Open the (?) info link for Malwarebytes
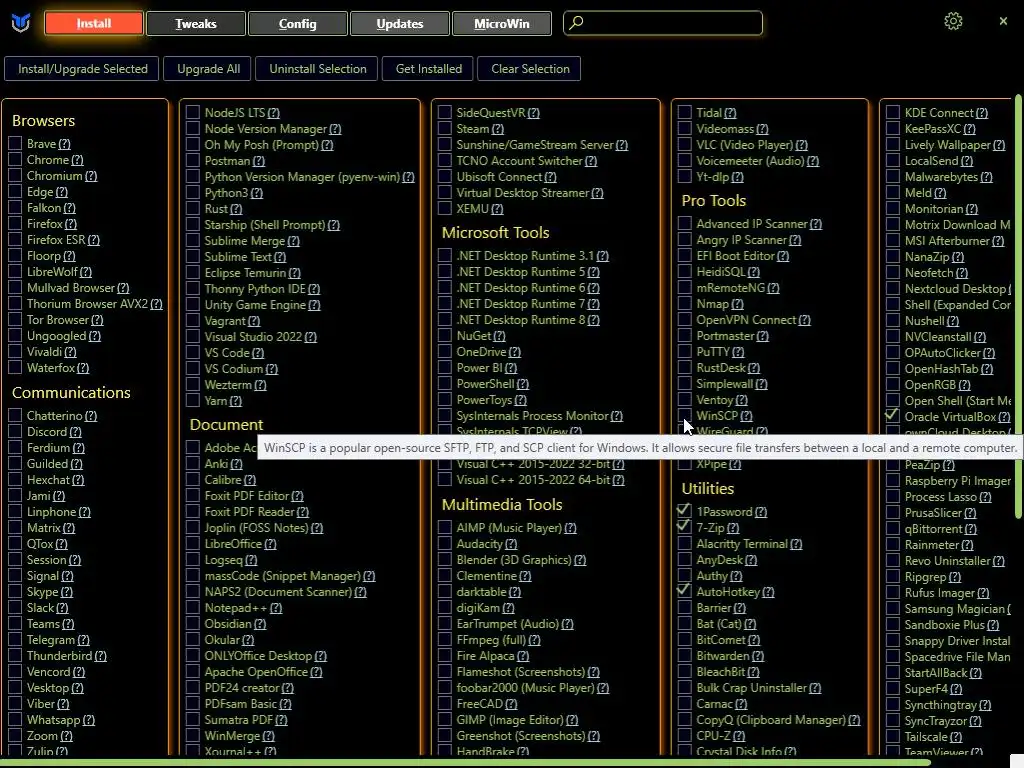The width and height of the screenshot is (1024, 768). coord(986,177)
